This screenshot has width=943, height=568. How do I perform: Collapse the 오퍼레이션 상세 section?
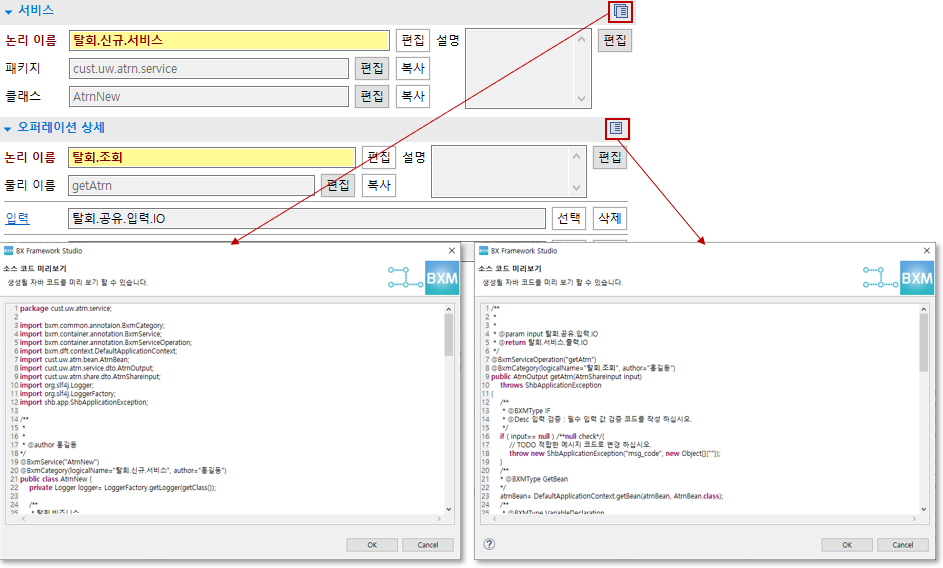tap(8, 129)
